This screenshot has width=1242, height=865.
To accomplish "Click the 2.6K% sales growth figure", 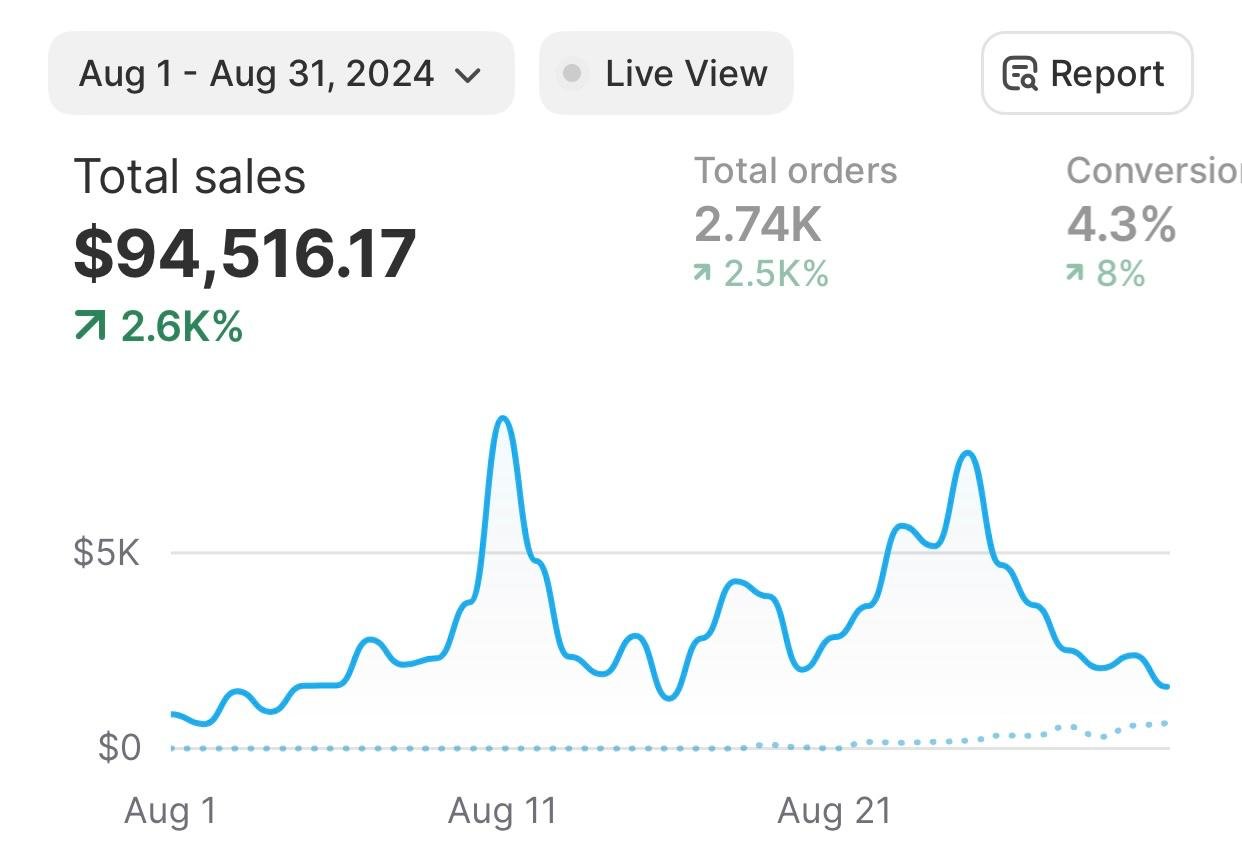I will [x=182, y=326].
